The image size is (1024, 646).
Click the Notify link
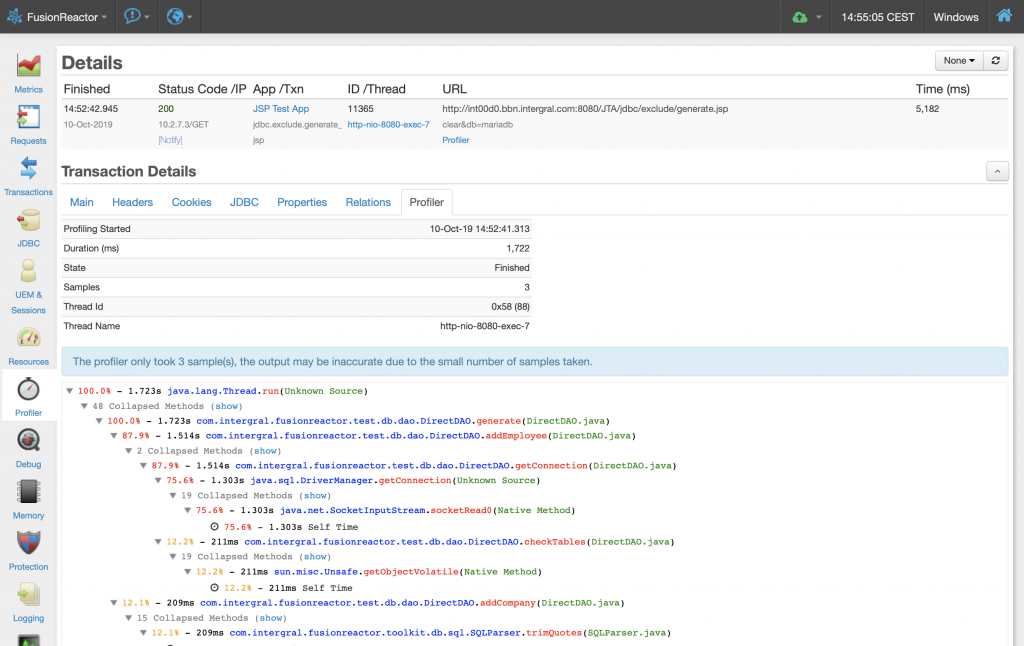(x=170, y=140)
